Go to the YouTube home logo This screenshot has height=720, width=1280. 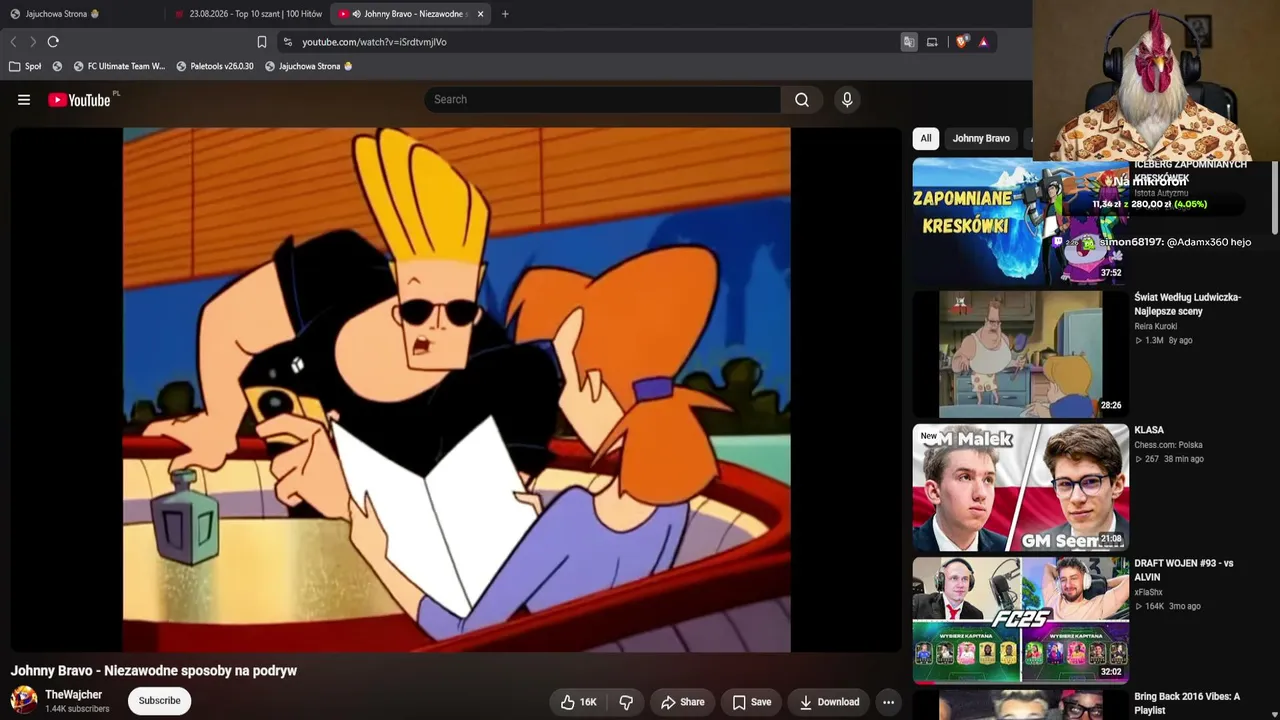(79, 100)
